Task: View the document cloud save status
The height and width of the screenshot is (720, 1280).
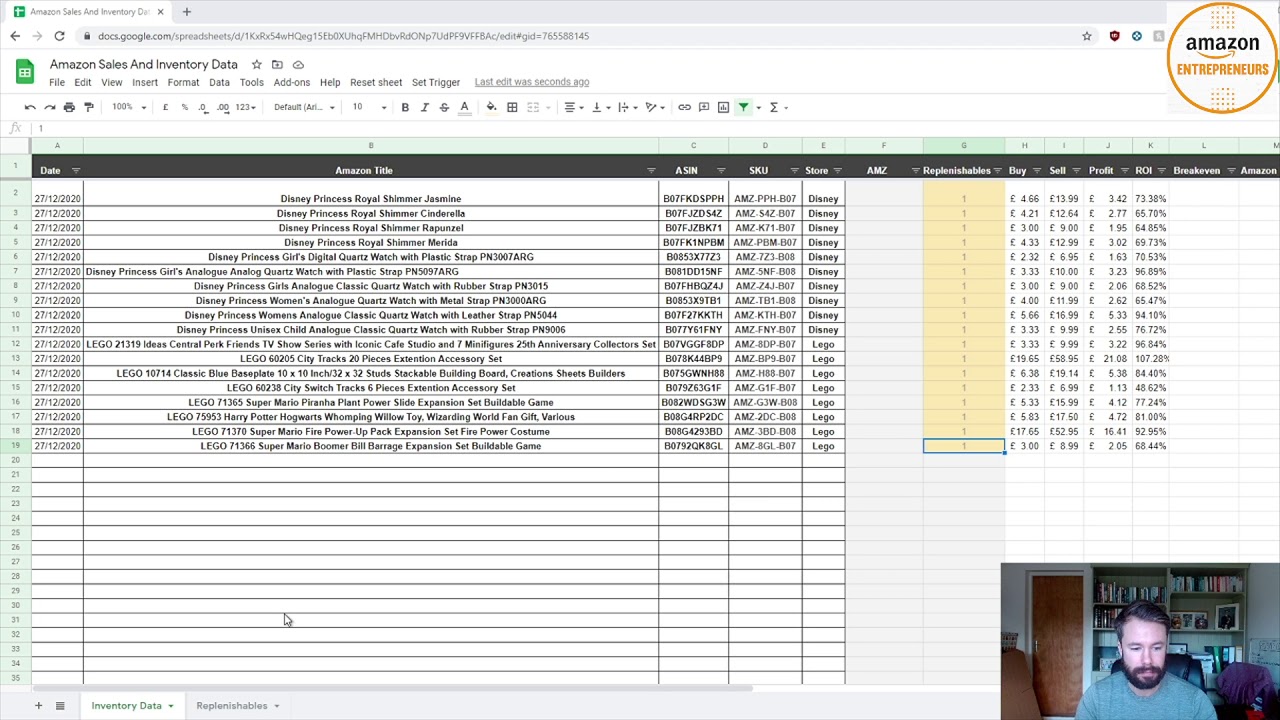Action: 298,64
